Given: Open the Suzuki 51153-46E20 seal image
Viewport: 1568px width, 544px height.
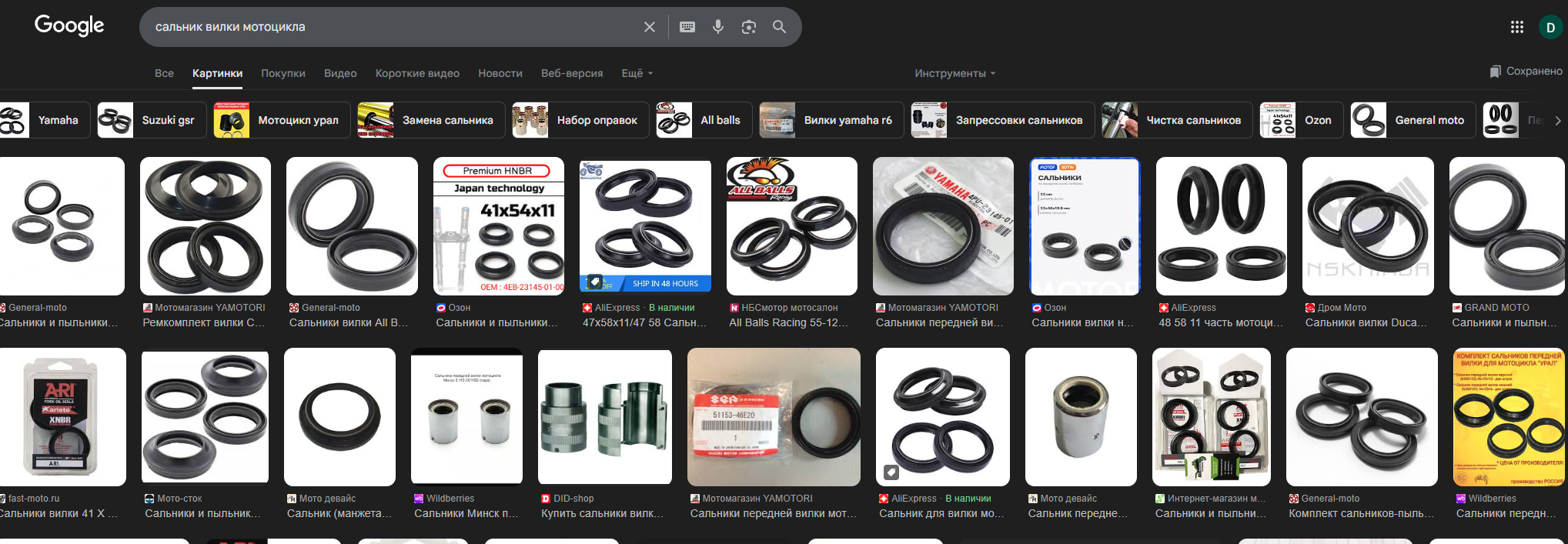Looking at the screenshot, I should [x=774, y=417].
